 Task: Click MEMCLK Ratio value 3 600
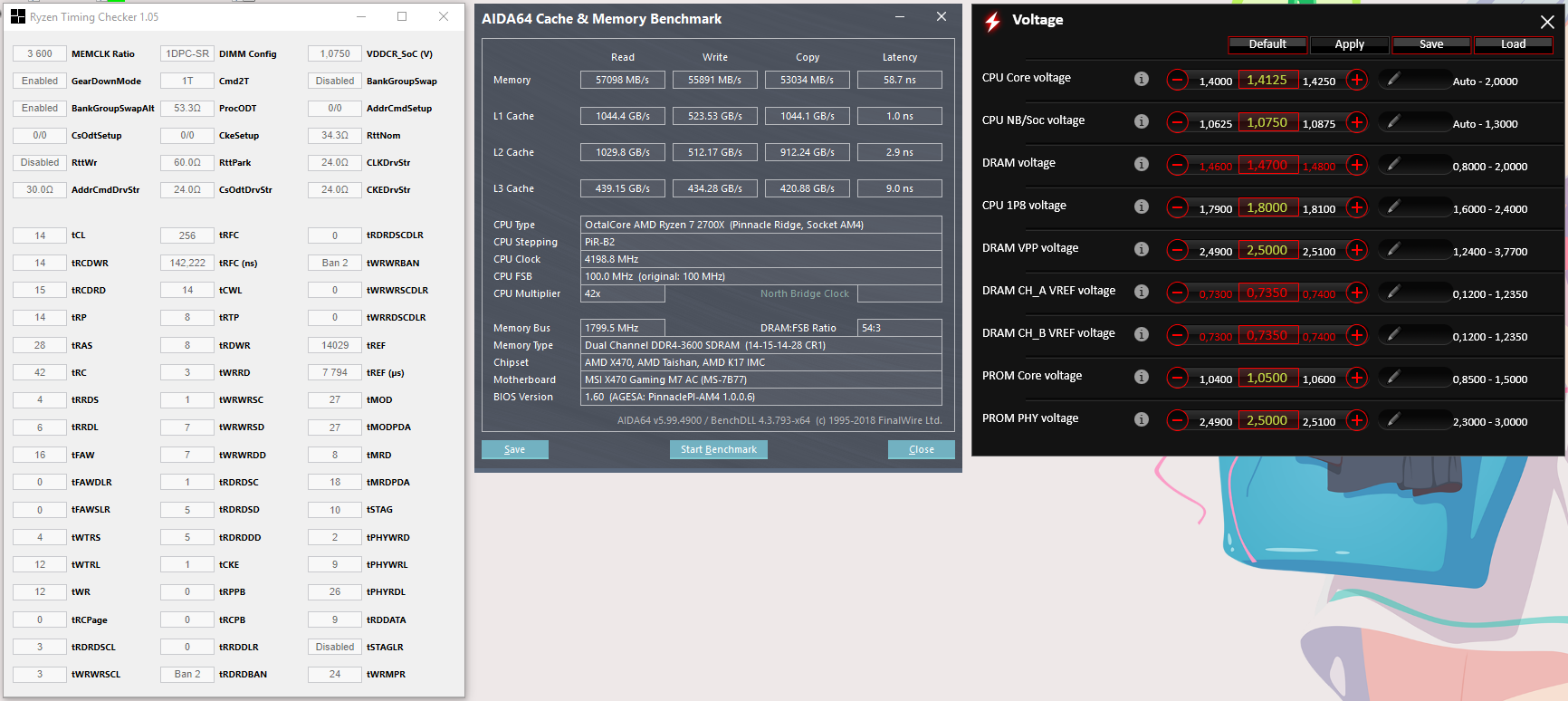click(40, 53)
